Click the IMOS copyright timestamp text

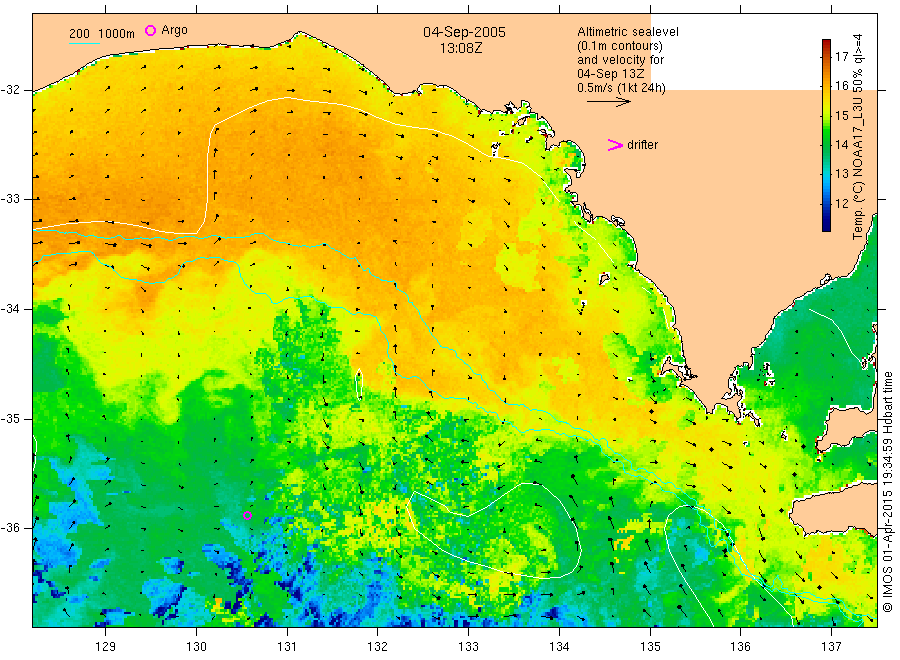pyautogui.click(x=888, y=492)
